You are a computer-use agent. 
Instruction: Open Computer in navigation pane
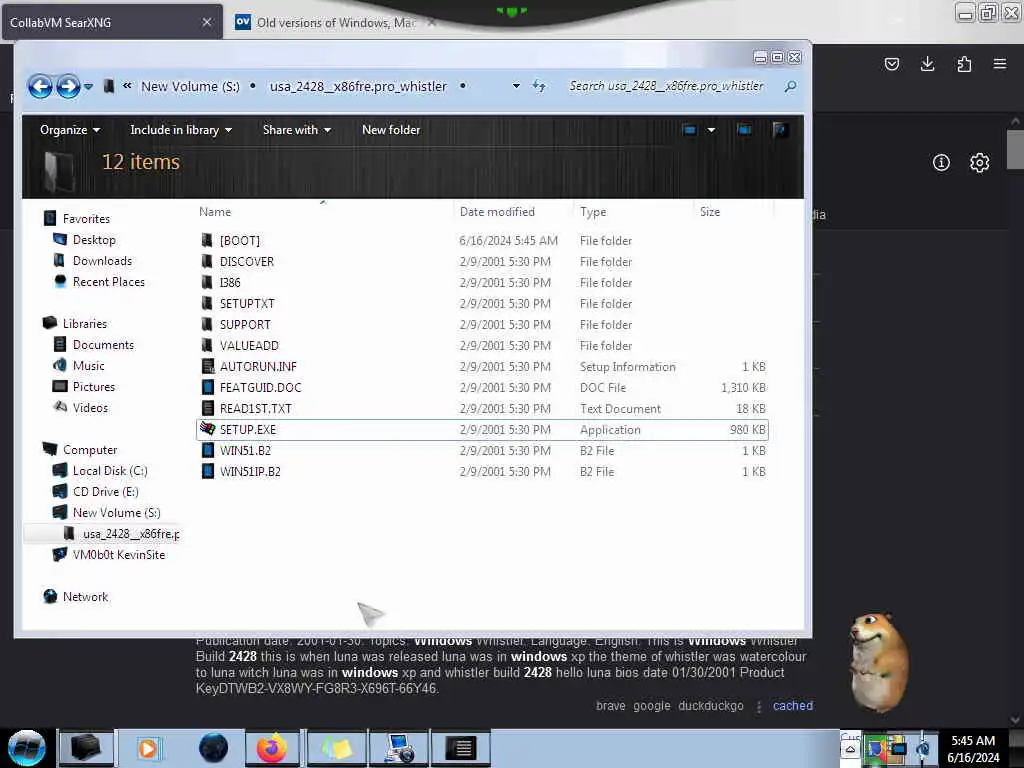click(x=90, y=450)
